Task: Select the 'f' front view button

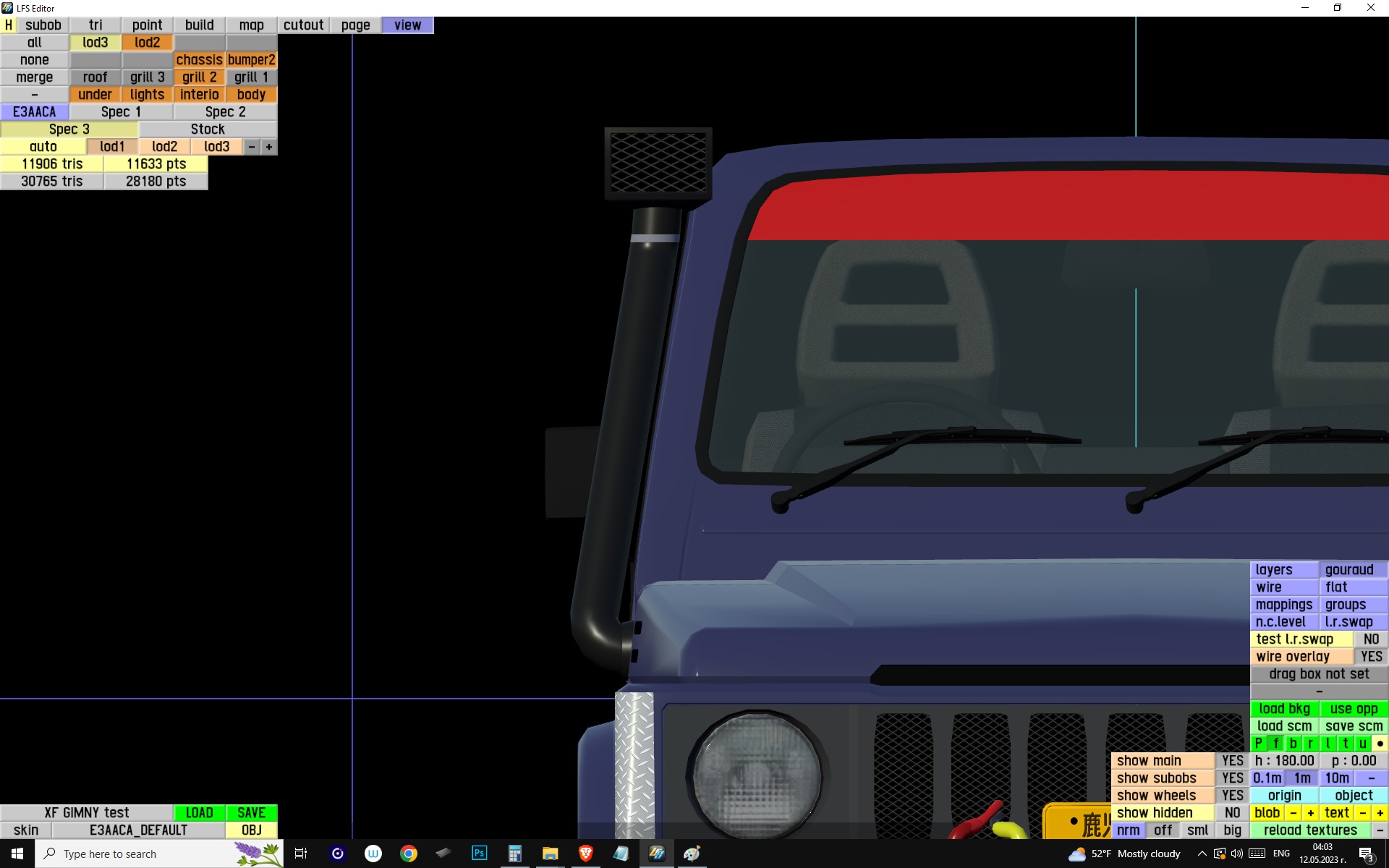Action: (1275, 743)
